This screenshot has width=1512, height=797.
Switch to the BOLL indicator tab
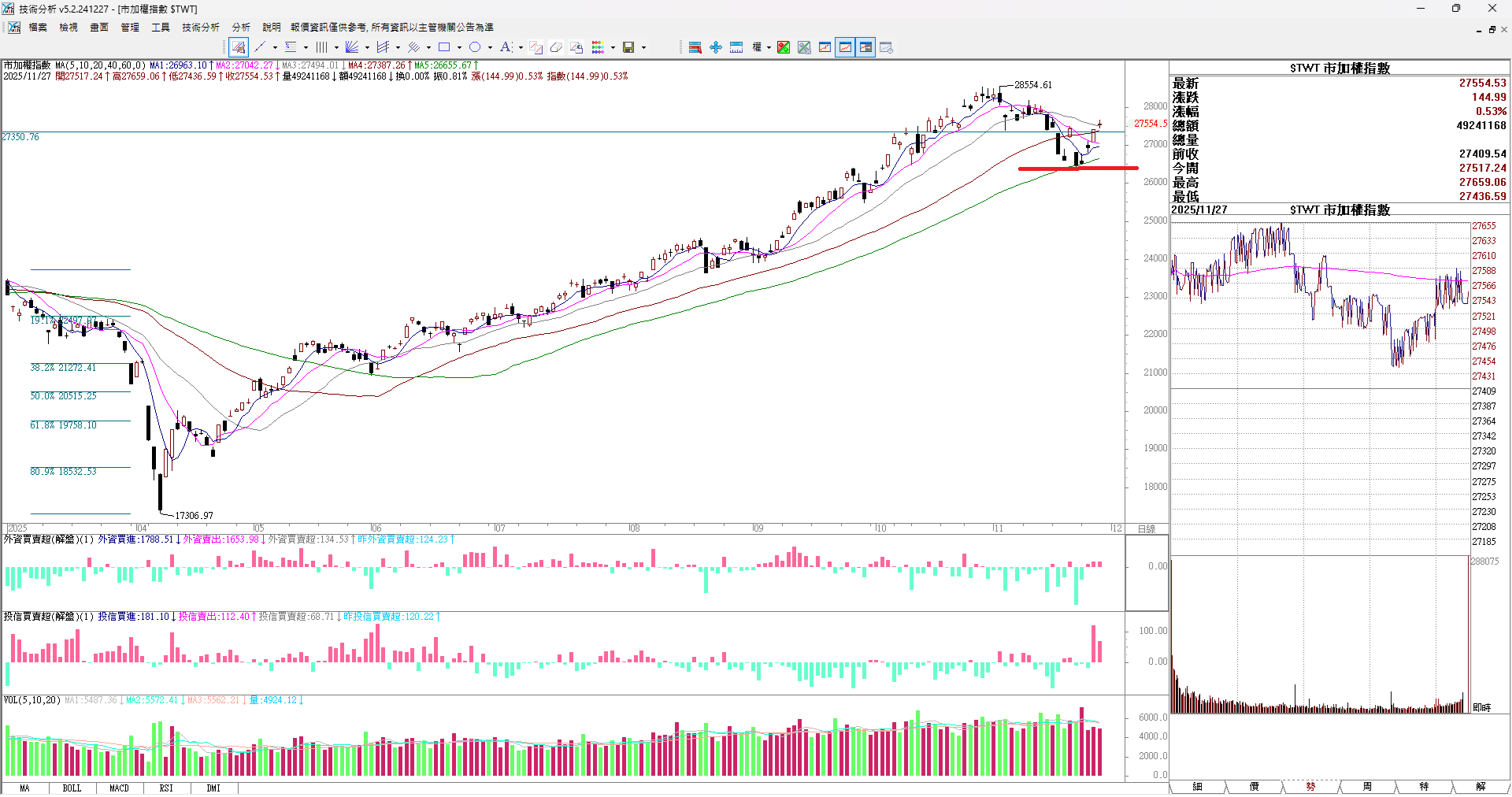point(72,788)
